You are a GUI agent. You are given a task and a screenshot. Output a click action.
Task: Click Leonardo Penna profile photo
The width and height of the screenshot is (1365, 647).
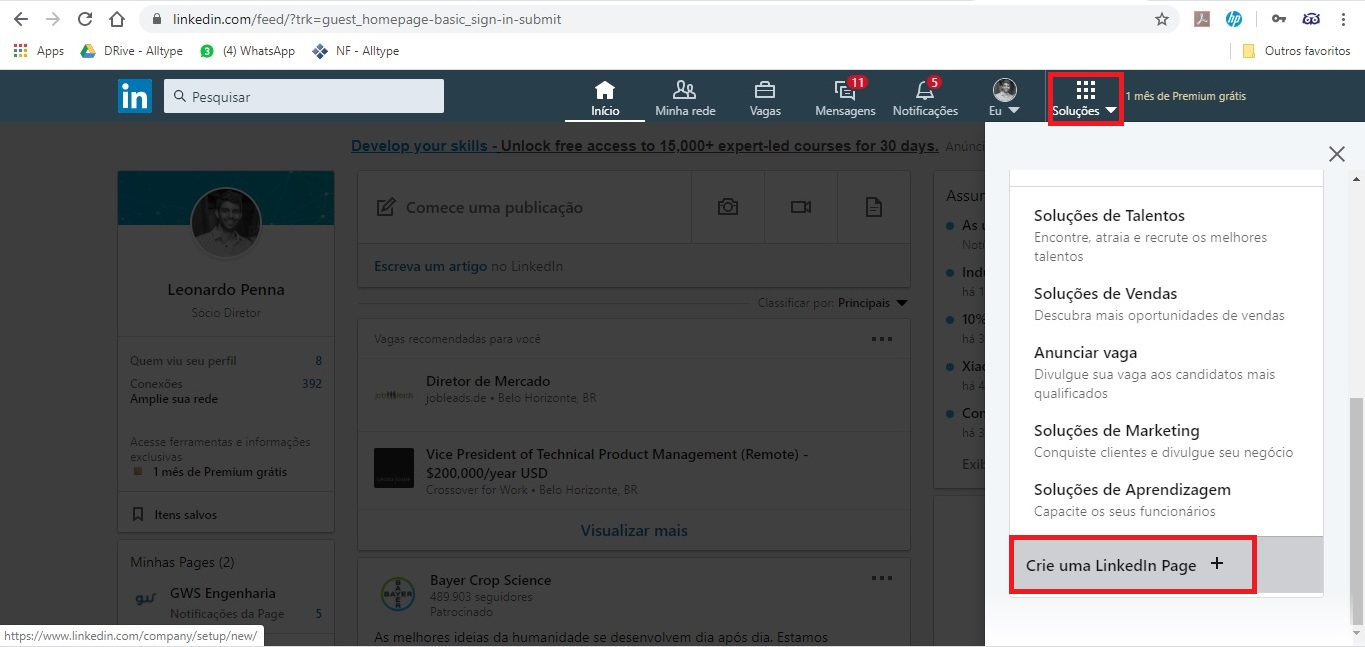pyautogui.click(x=226, y=223)
